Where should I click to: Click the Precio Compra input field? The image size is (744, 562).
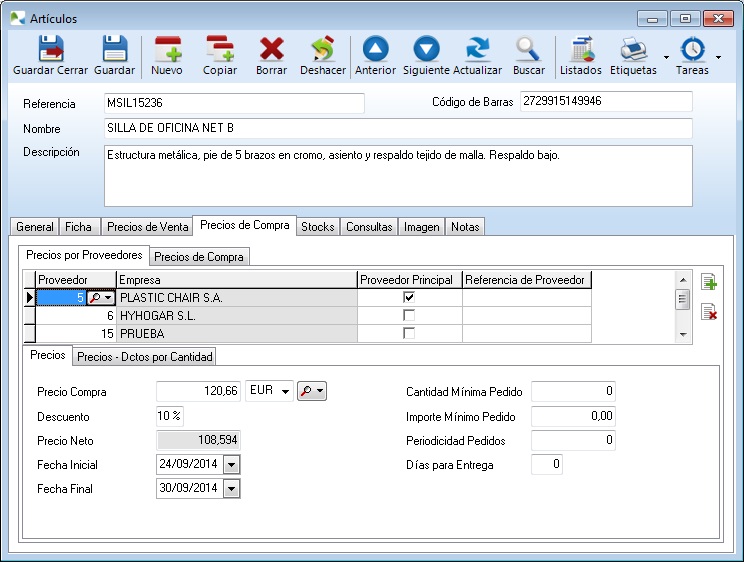200,392
